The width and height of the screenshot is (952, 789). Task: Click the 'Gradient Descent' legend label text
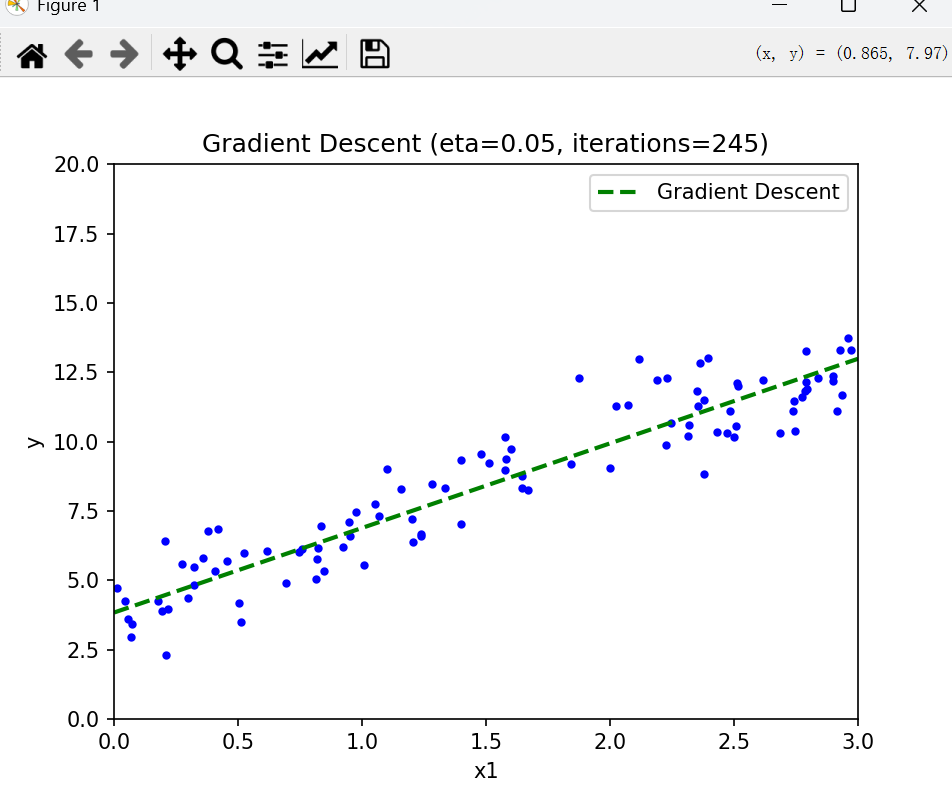click(748, 192)
